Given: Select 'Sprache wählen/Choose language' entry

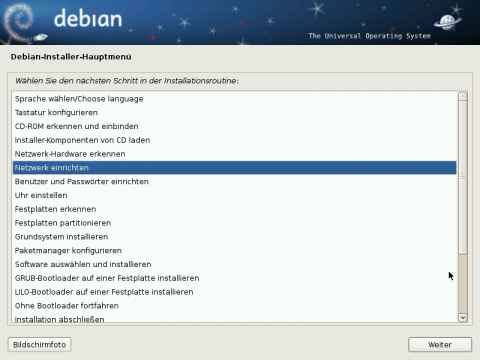Looking at the screenshot, I should coord(234,99).
